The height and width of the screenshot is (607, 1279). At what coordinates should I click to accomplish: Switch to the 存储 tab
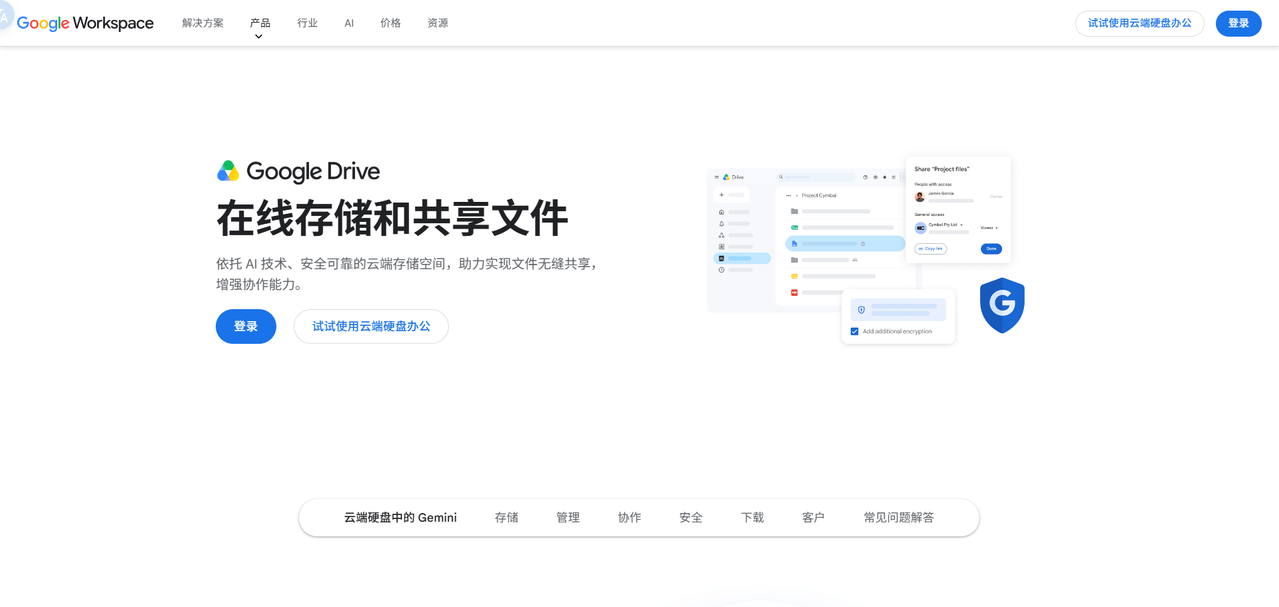click(506, 517)
